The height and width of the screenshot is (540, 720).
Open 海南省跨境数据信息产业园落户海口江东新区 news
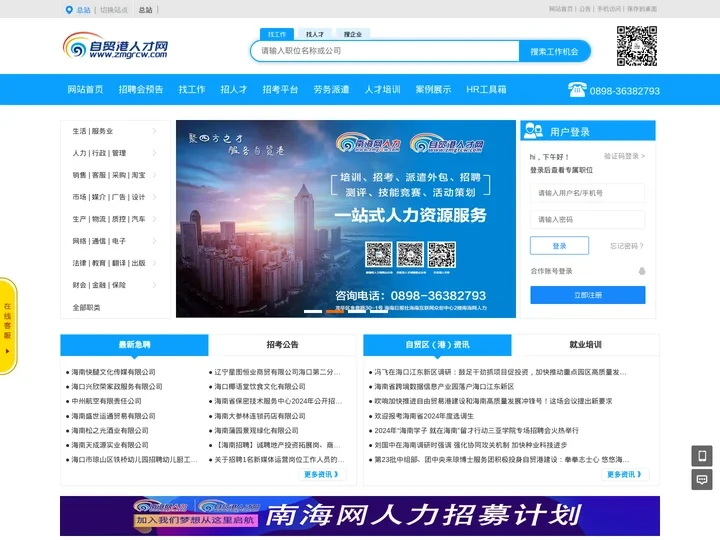tap(444, 387)
